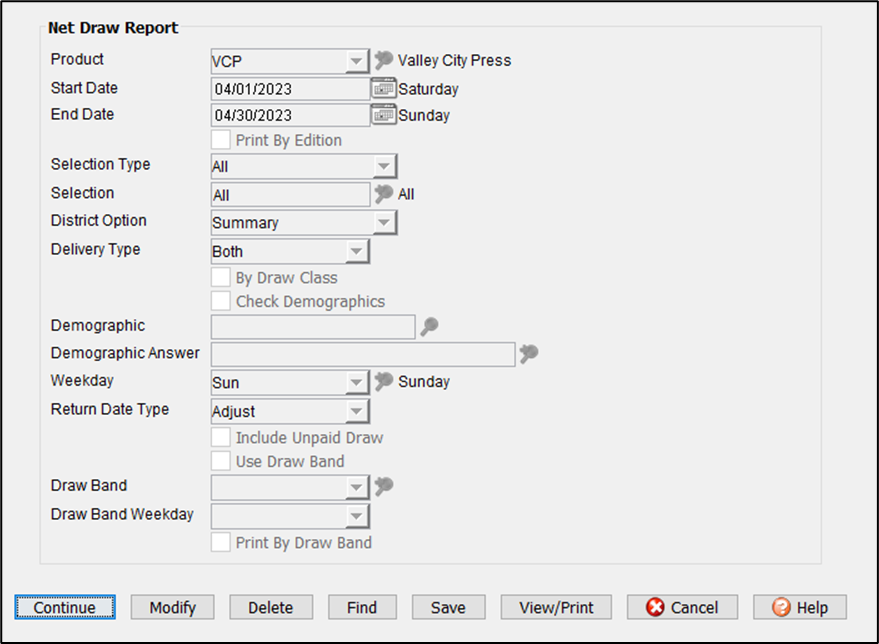Screen dimensions: 879x644
Task: Click the lookup icon beside Selection field
Action: click(x=383, y=194)
